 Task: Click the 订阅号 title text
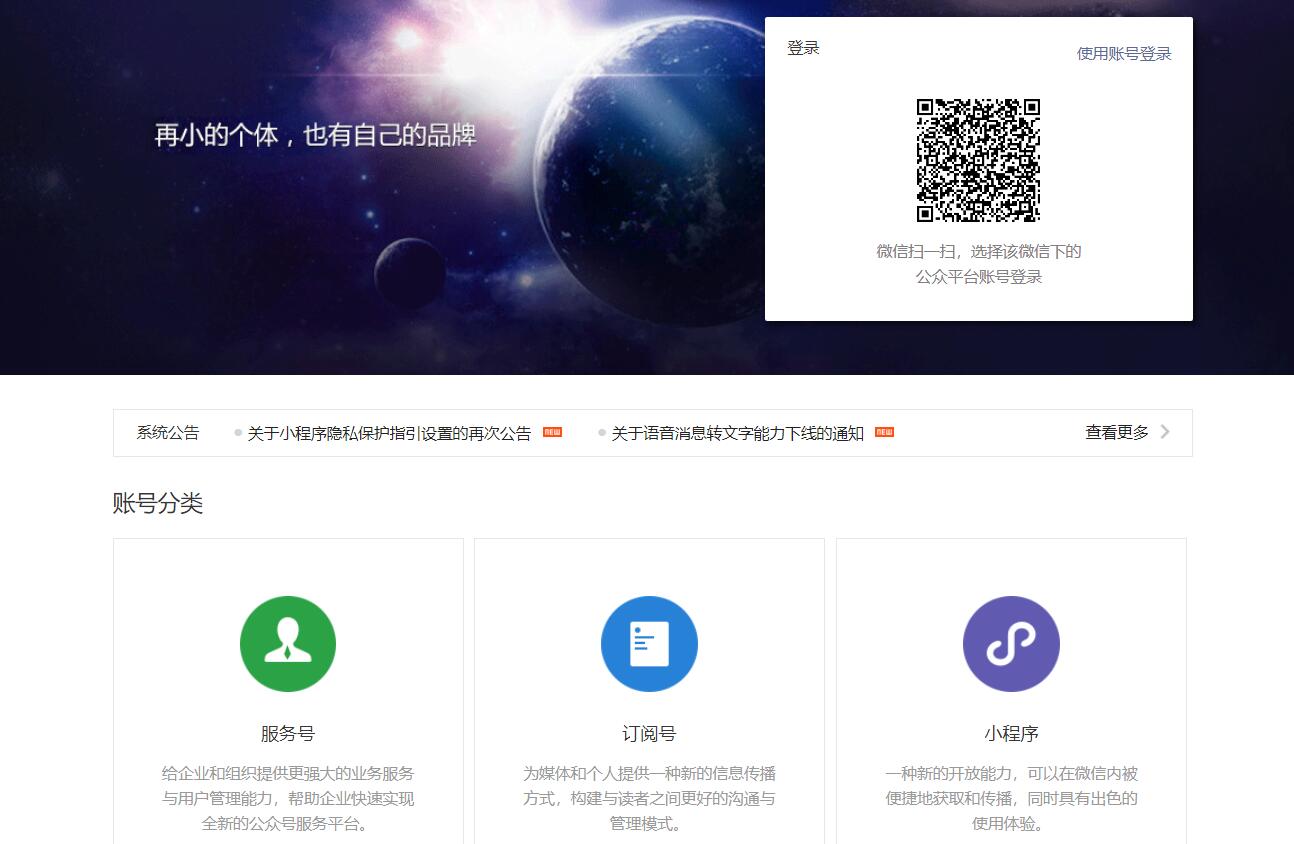tap(649, 734)
